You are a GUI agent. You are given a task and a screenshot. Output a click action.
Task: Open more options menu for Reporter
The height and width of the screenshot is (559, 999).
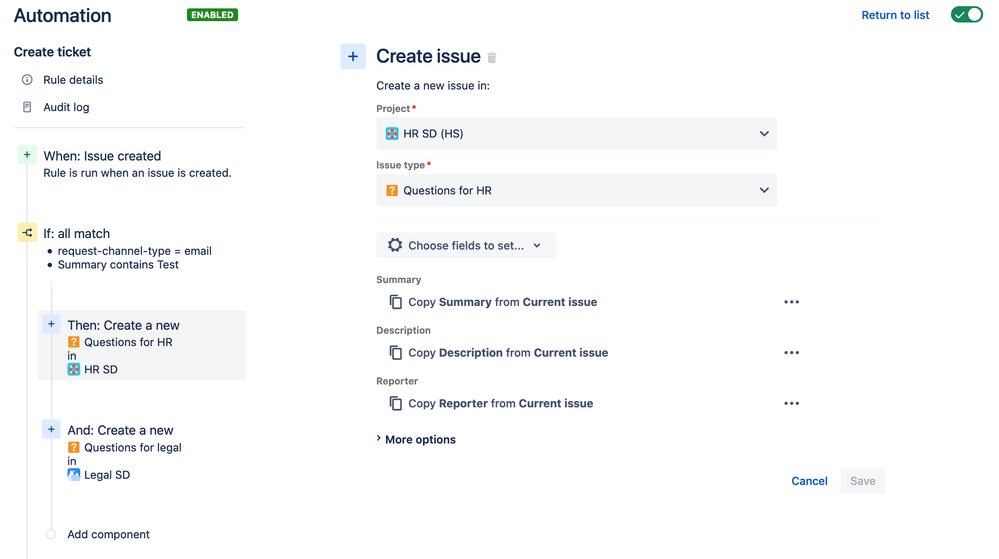(791, 403)
